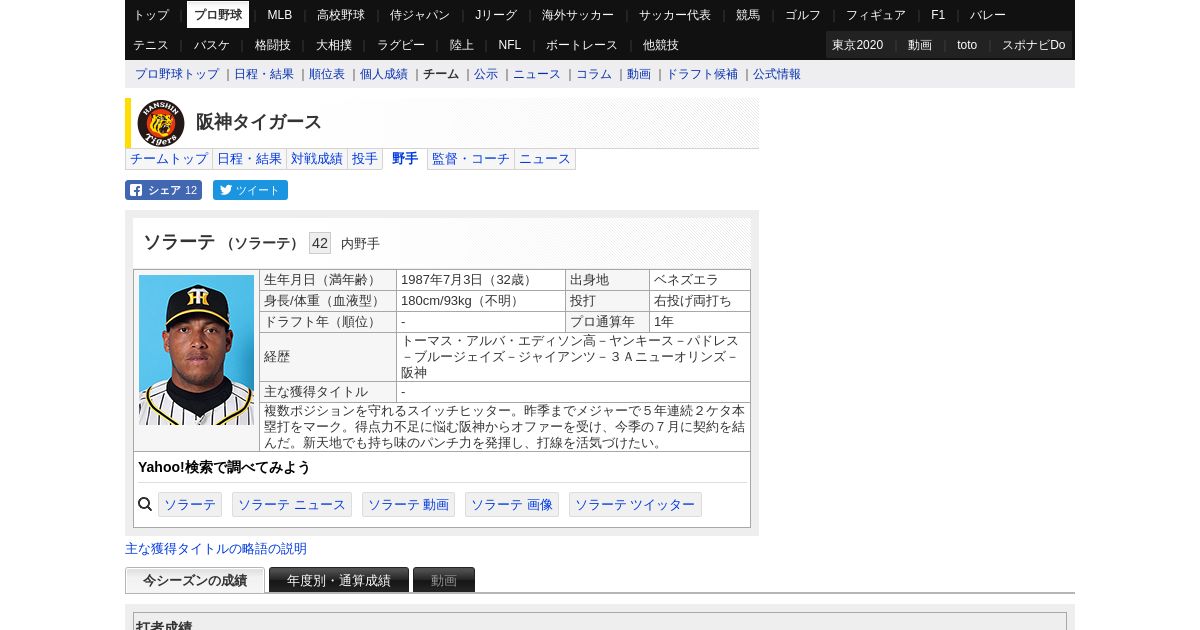The width and height of the screenshot is (1200, 630).
Task: Open 陸上 section
Action: click(462, 45)
